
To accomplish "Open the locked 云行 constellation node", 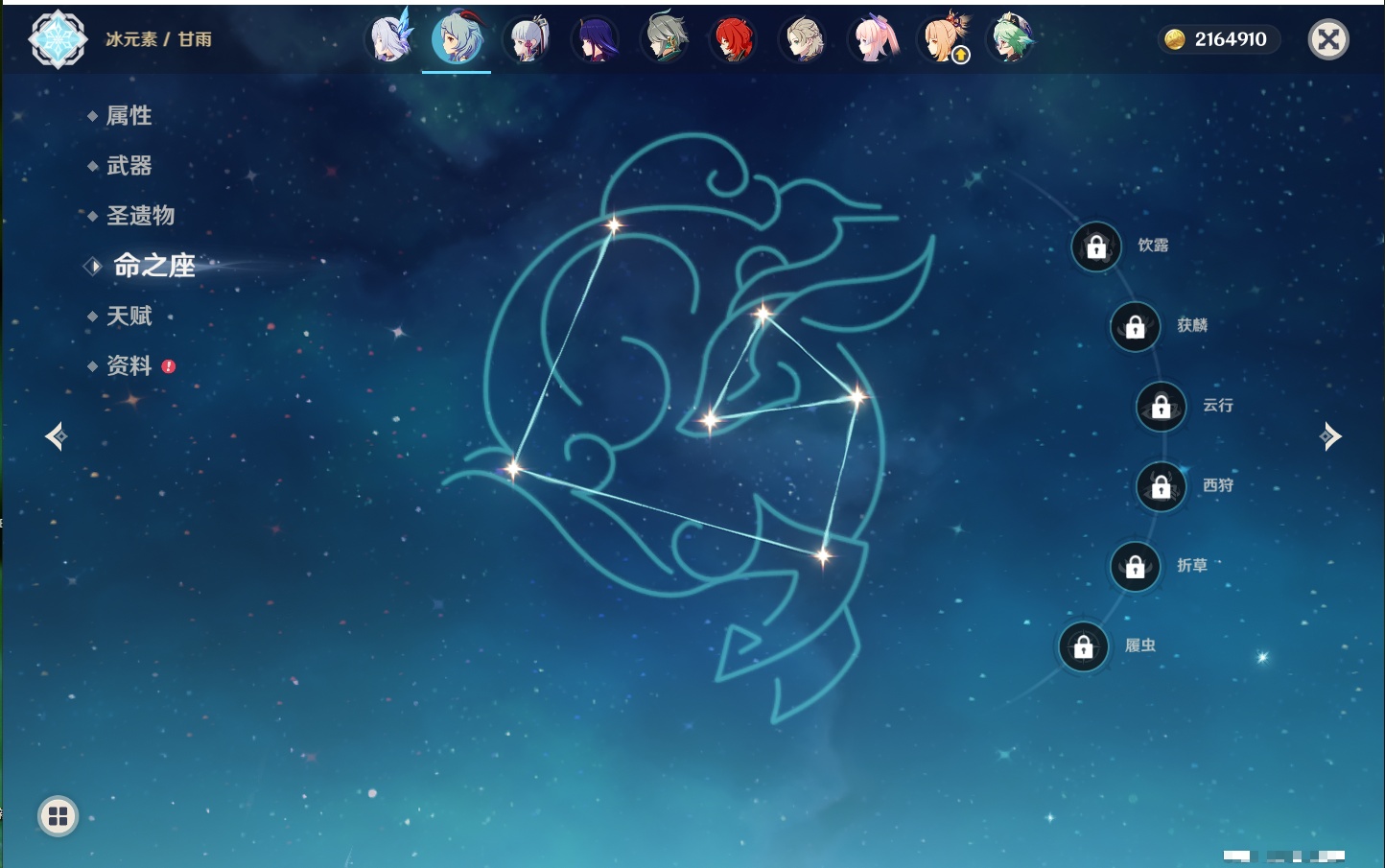I will click(1161, 407).
